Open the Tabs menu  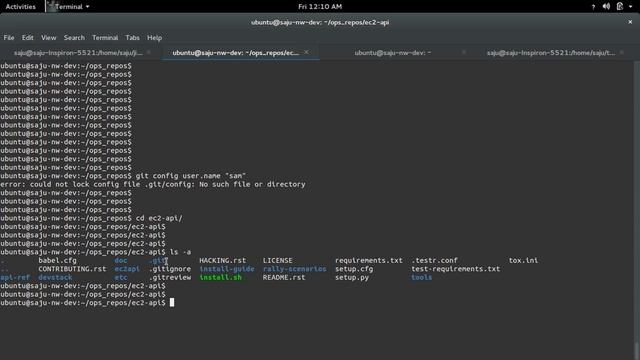(132, 38)
